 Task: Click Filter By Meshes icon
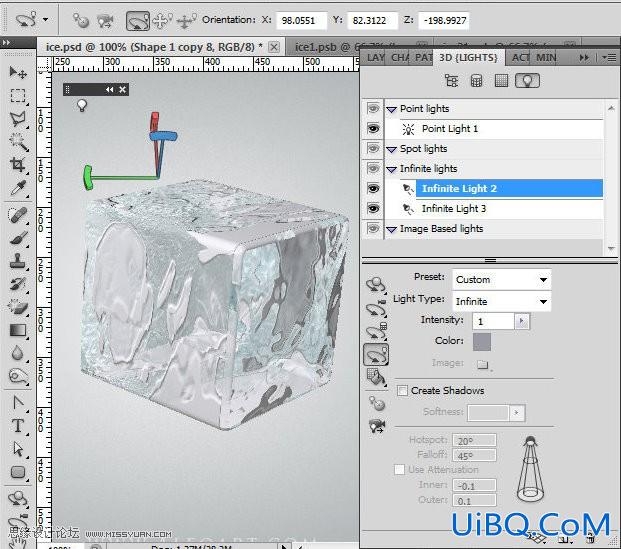(x=476, y=81)
